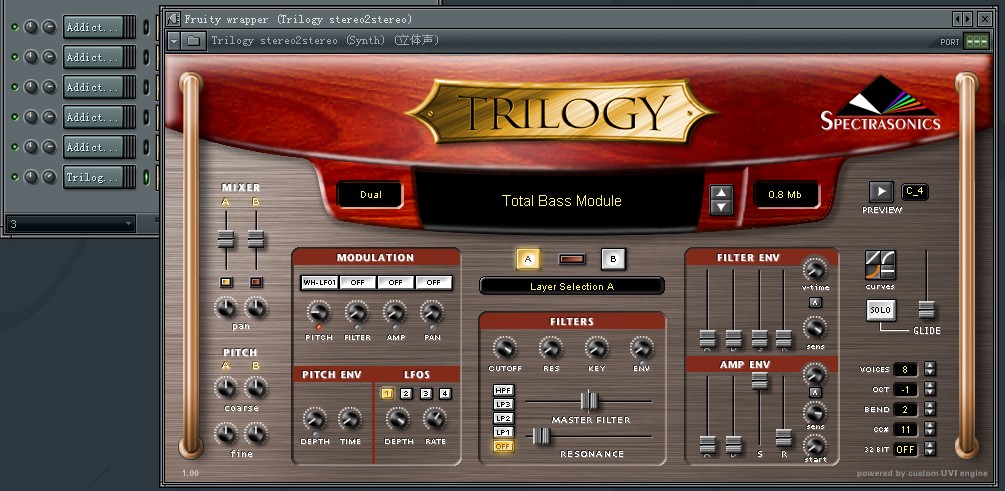Click the PORT display in the wrapper
This screenshot has width=1005, height=491.
point(977,41)
